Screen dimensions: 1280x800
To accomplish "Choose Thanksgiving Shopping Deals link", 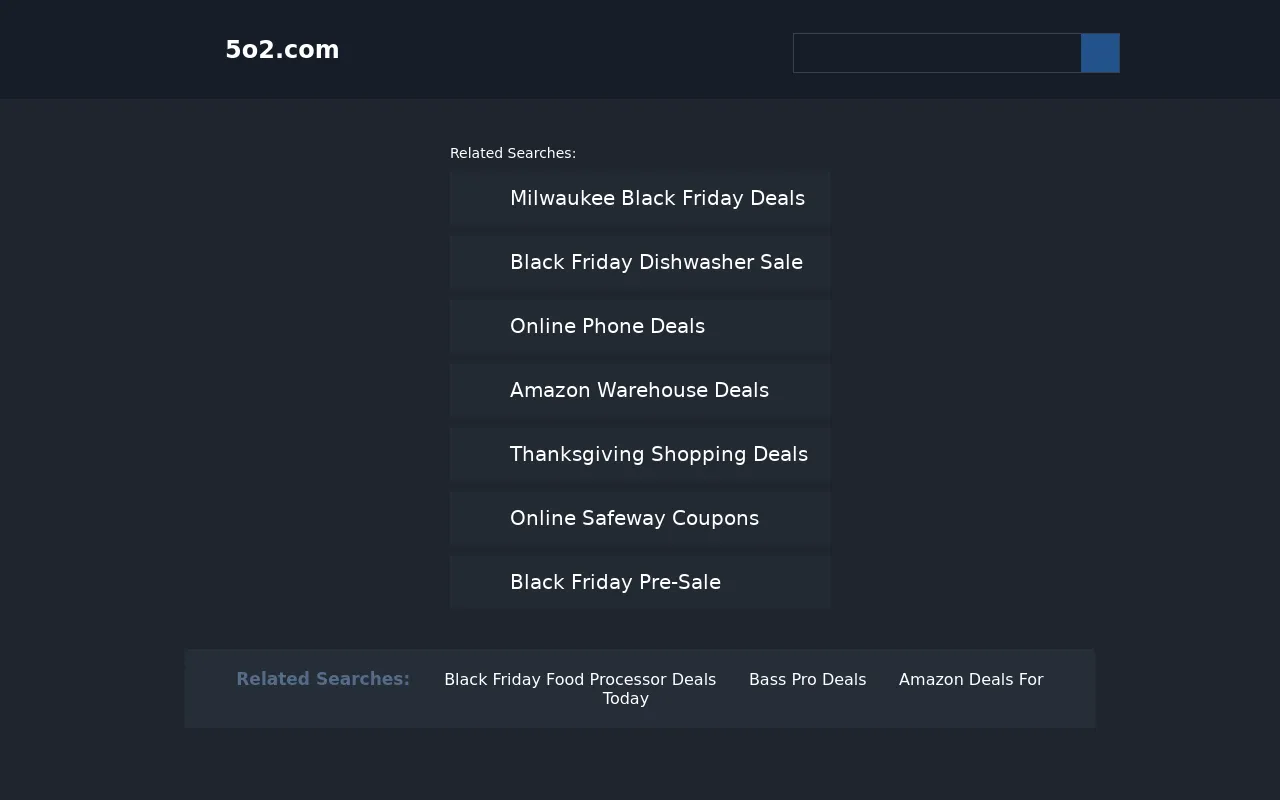I will point(640,454).
